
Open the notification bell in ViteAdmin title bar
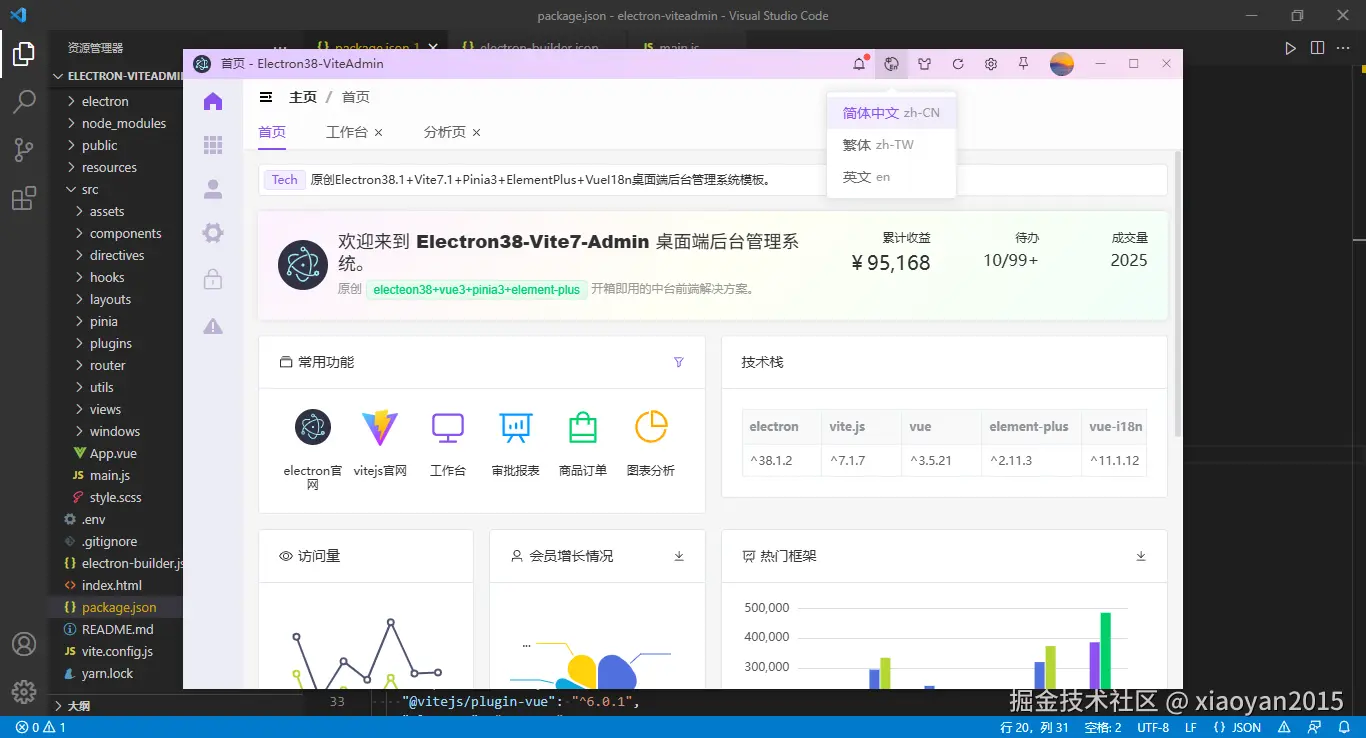(x=859, y=64)
